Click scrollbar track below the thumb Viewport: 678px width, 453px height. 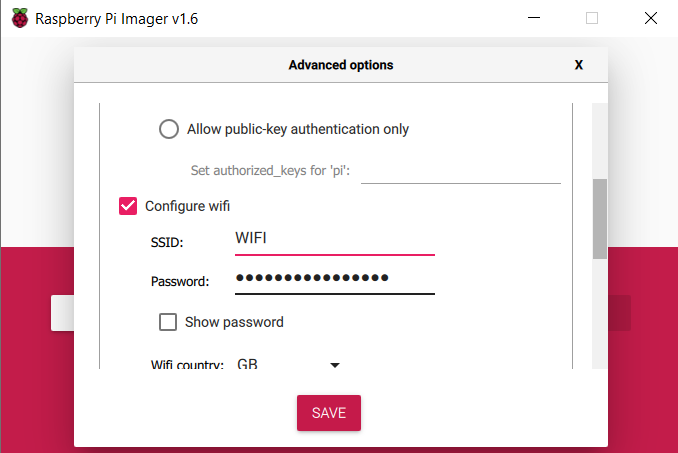click(600, 313)
